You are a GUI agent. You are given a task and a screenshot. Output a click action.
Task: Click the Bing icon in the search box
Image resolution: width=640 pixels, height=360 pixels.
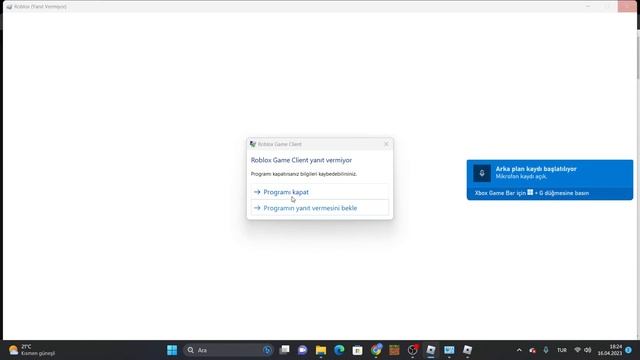tap(267, 350)
